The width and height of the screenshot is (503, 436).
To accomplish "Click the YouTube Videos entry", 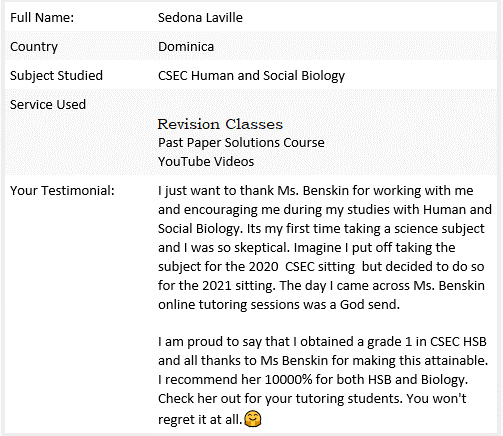I will 206,162.
